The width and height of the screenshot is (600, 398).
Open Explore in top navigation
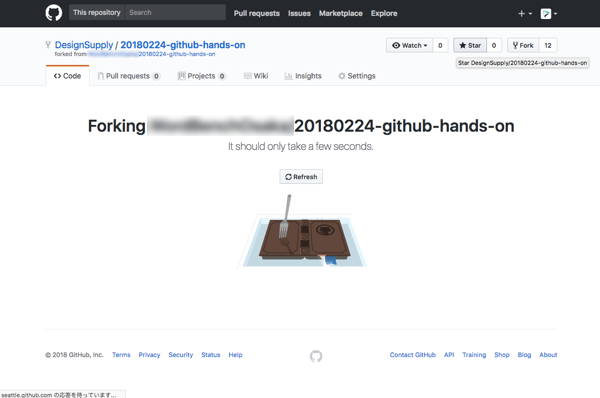(384, 13)
